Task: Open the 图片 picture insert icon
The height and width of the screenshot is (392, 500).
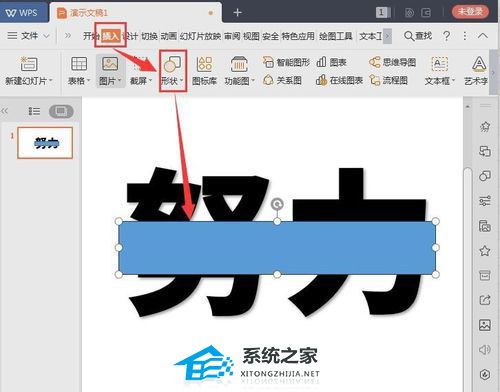Action: (x=110, y=64)
